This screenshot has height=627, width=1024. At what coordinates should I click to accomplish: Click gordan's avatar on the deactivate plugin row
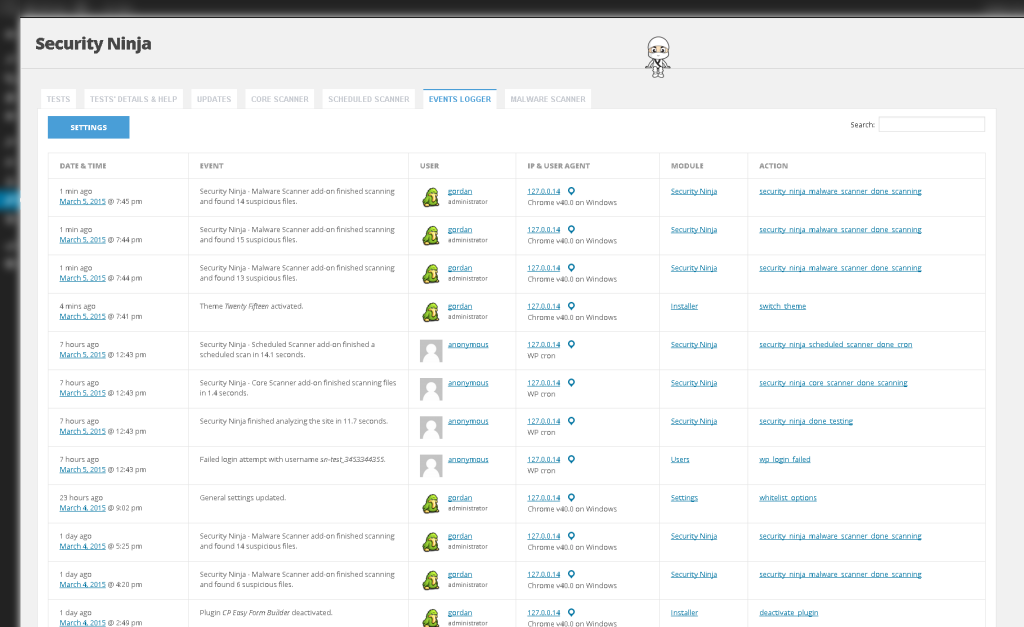click(x=430, y=617)
